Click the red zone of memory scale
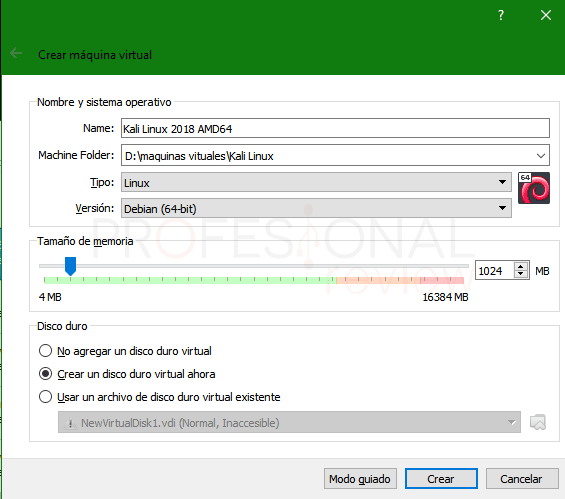Viewport: 565px width, 499px height. (442, 280)
